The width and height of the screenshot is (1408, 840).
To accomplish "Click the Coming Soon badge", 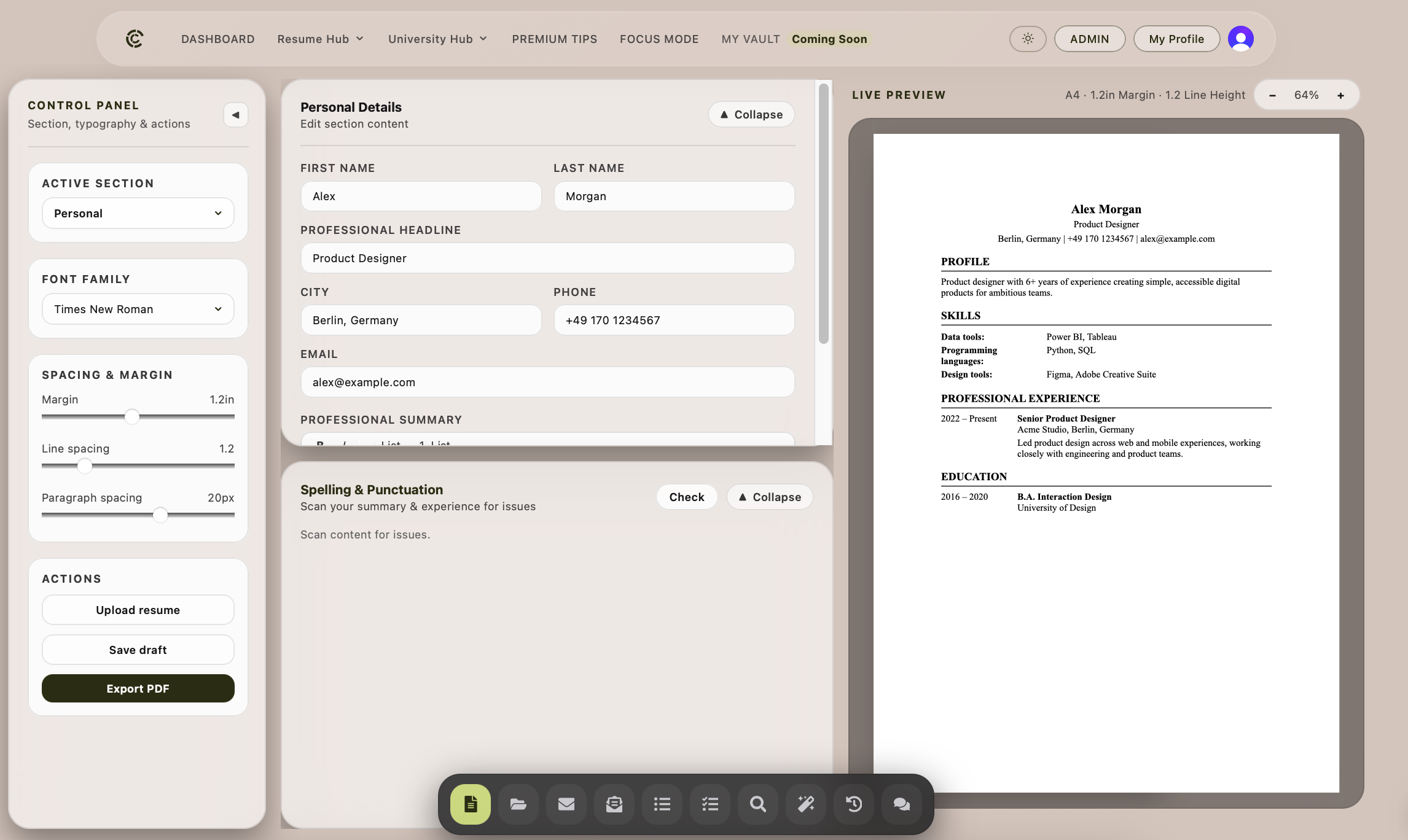I will pos(829,39).
